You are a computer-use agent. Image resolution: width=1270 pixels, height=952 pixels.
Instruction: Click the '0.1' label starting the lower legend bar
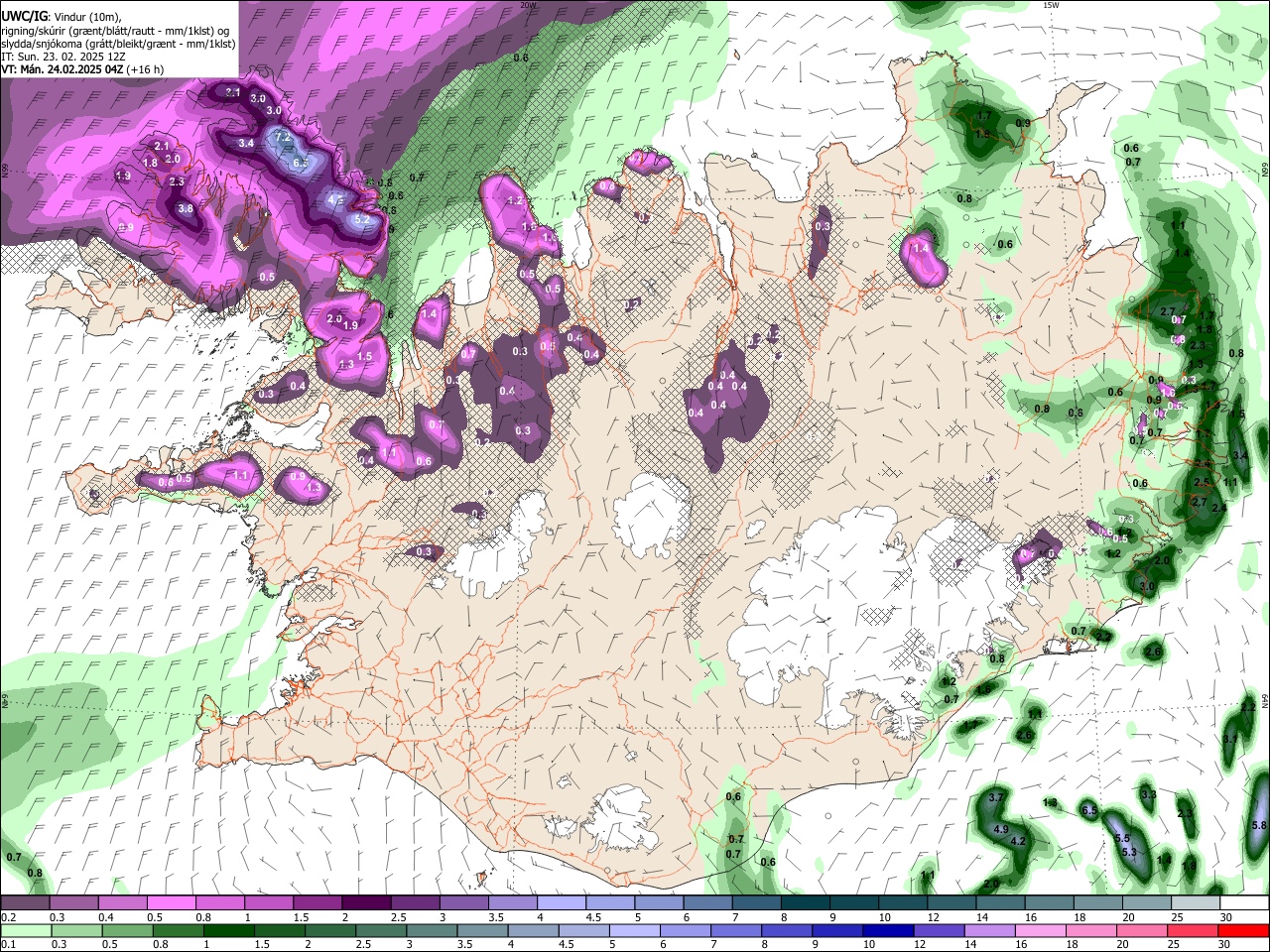tap(8, 944)
